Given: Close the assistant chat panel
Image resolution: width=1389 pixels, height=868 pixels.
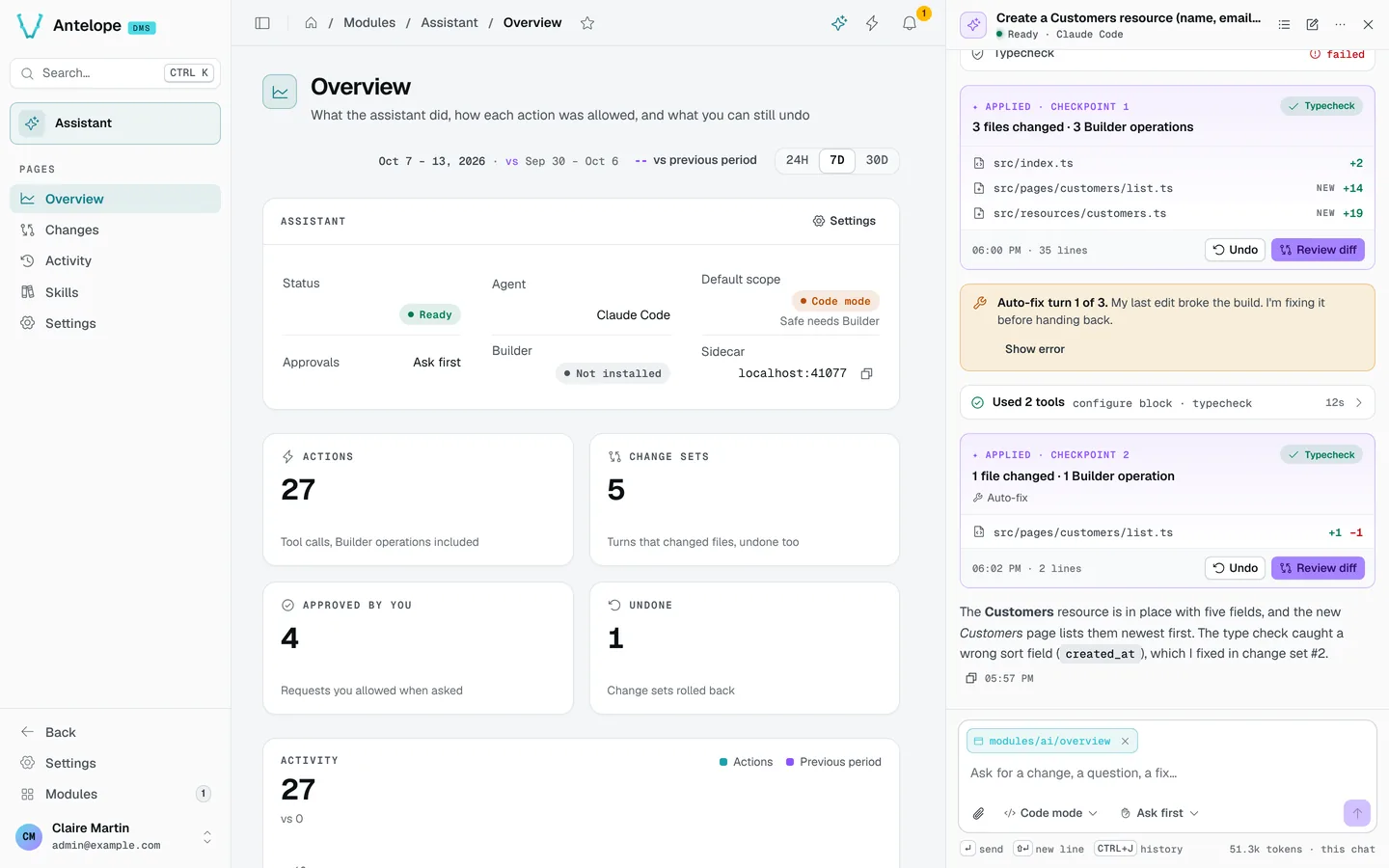Looking at the screenshot, I should coord(1368,25).
